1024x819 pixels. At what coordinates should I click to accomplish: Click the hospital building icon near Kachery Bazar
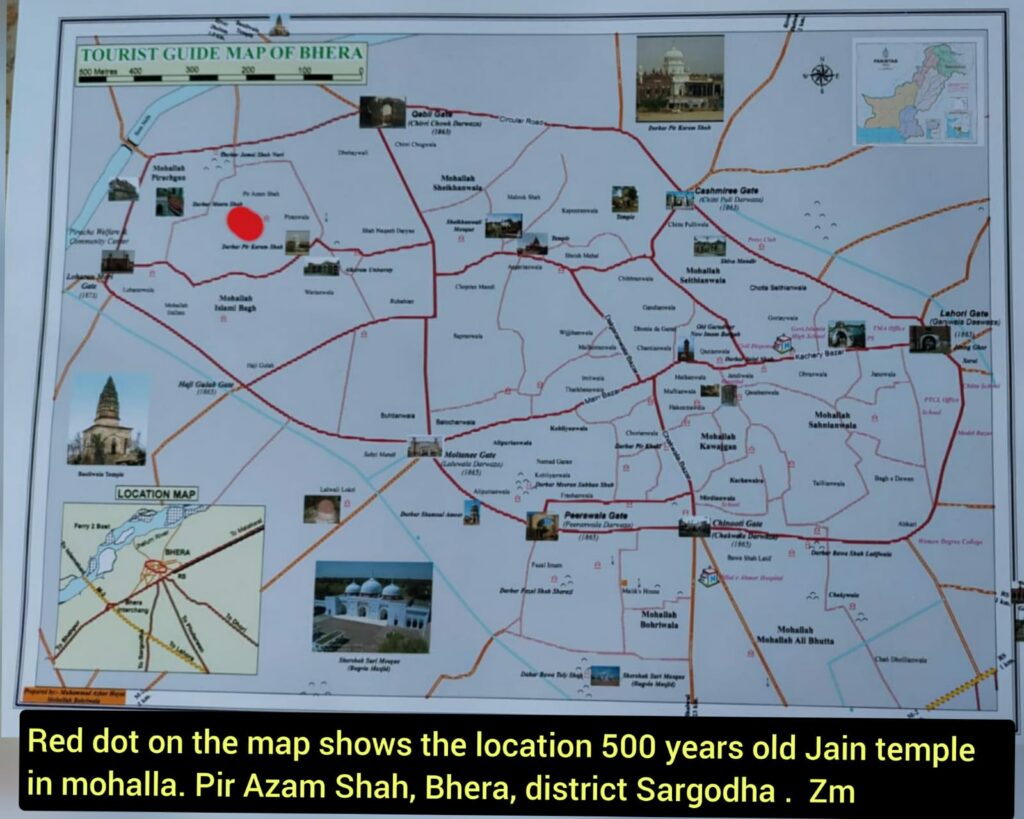pos(784,345)
